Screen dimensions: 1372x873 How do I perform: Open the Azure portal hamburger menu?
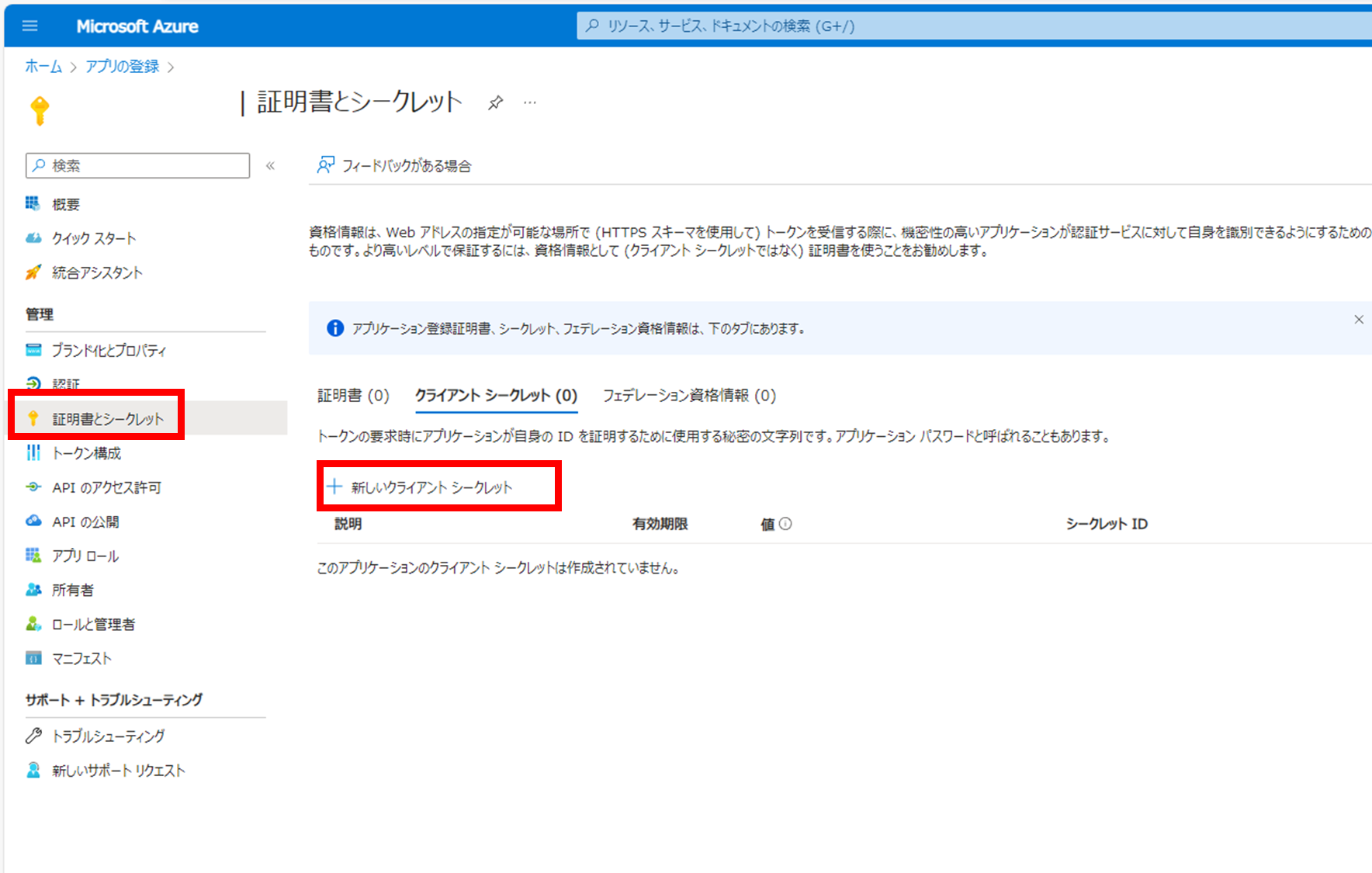click(30, 26)
